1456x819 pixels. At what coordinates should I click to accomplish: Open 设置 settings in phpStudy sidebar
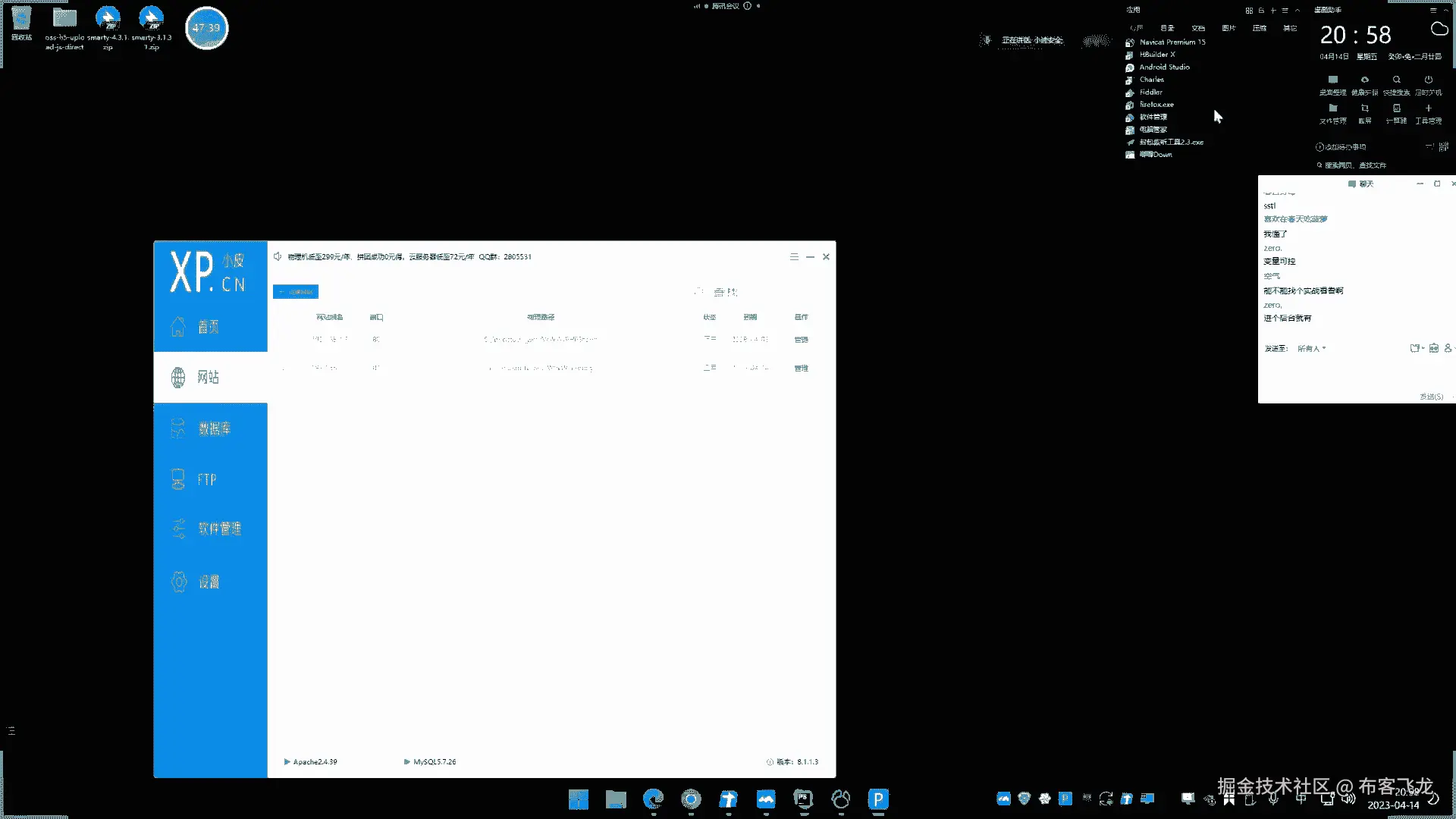pyautogui.click(x=209, y=582)
